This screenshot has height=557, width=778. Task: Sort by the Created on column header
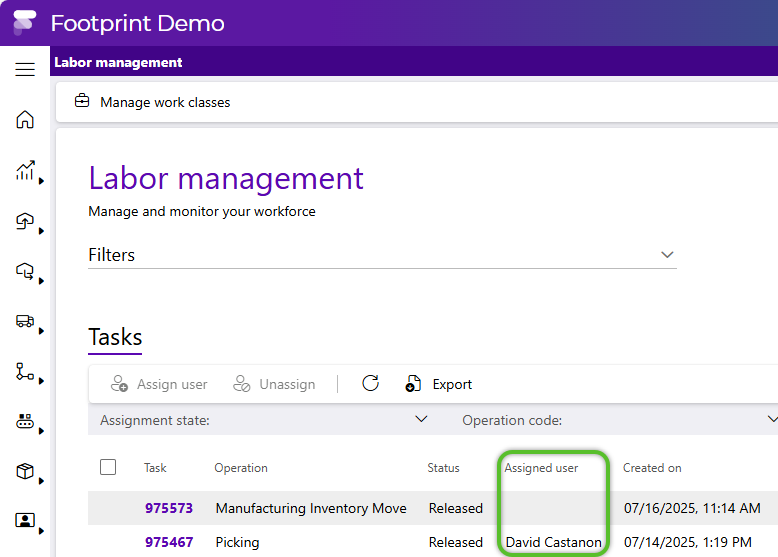pyautogui.click(x=652, y=468)
